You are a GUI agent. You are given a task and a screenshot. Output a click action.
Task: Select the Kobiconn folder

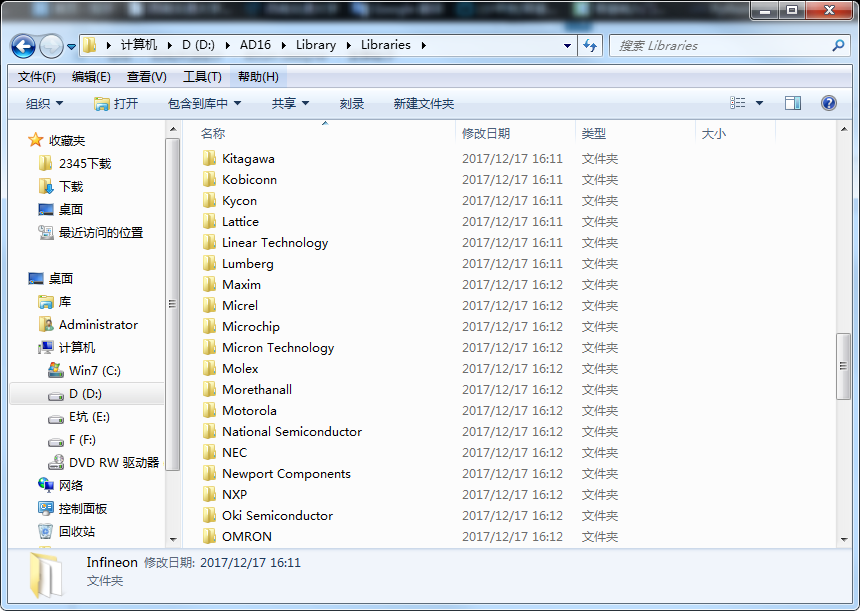click(240, 179)
